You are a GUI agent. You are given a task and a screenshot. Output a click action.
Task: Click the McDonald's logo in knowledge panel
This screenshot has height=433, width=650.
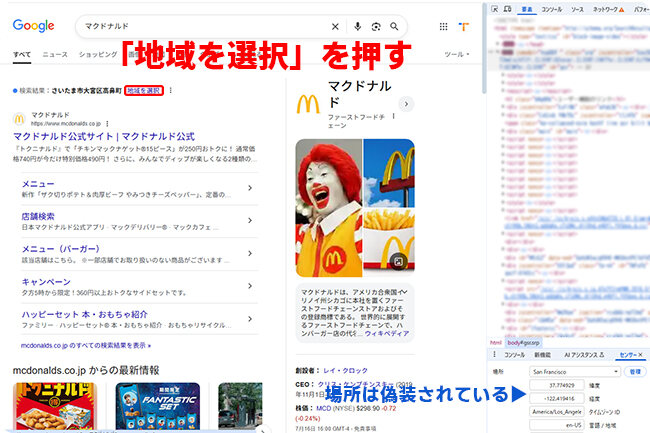coord(308,104)
